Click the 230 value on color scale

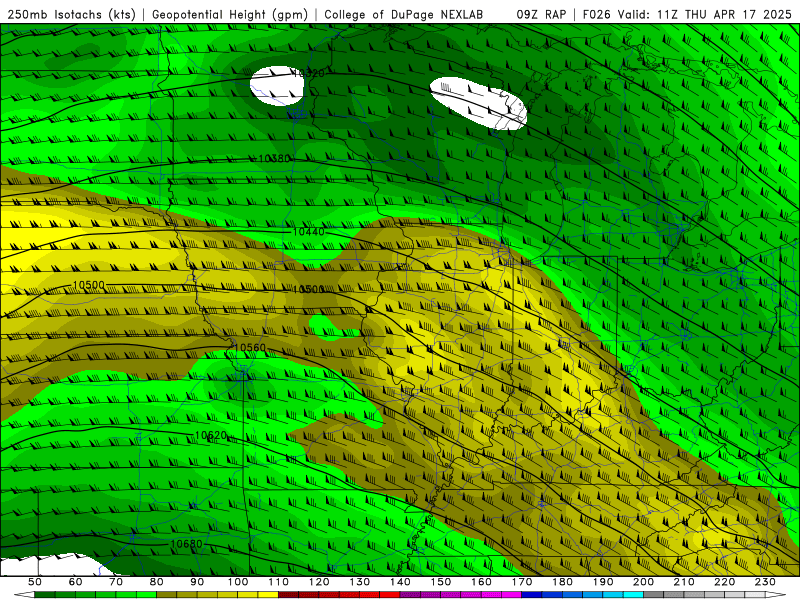(765, 582)
